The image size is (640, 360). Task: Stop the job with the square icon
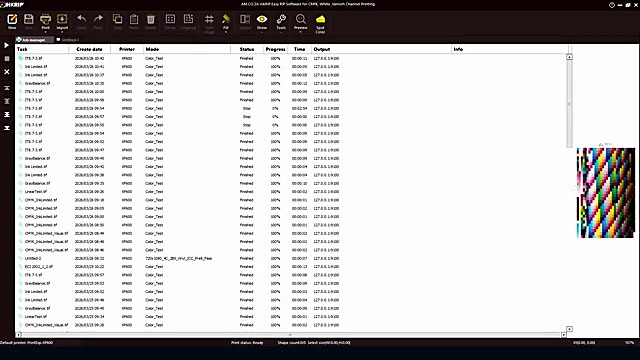pos(7,59)
